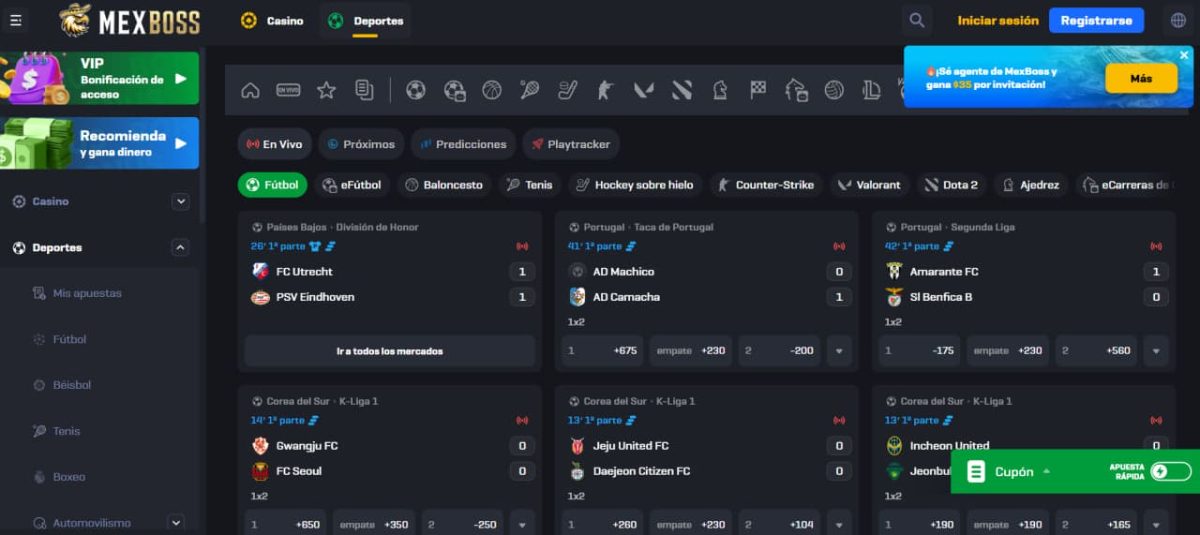Image resolution: width=1200 pixels, height=535 pixels.
Task: Open the En Vivo icon in the sports toolbar
Action: pos(288,90)
